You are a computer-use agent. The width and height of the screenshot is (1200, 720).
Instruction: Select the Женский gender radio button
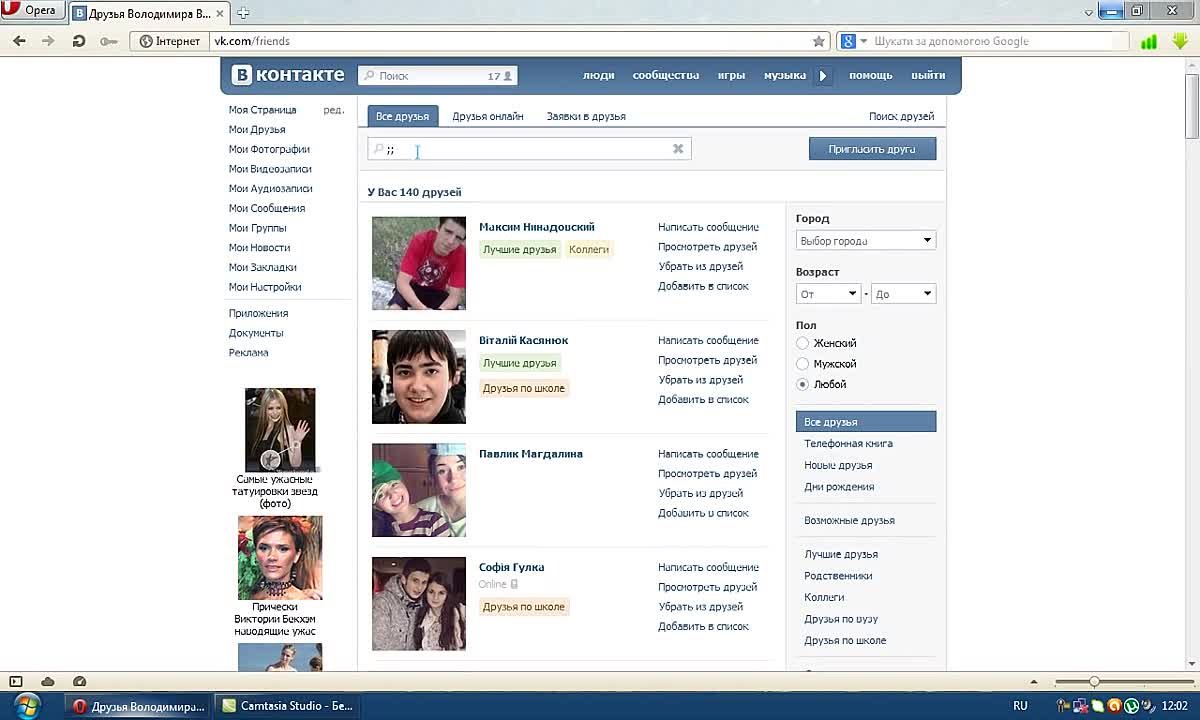point(802,343)
